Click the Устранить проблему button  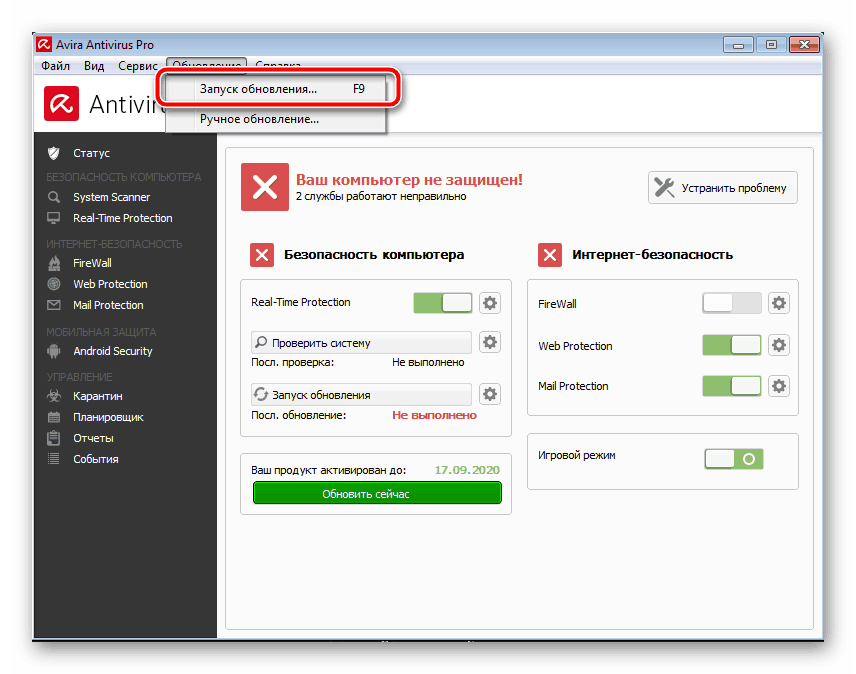pyautogui.click(x=723, y=188)
